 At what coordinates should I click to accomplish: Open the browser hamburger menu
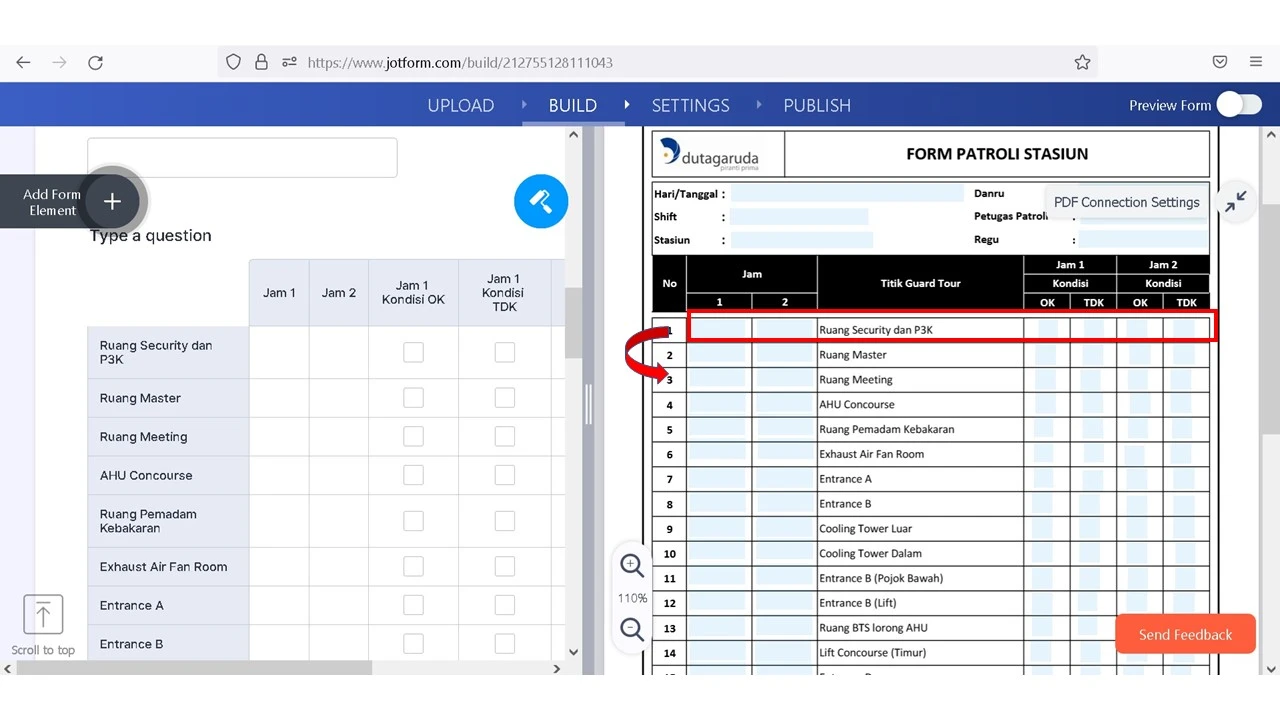pyautogui.click(x=1256, y=61)
